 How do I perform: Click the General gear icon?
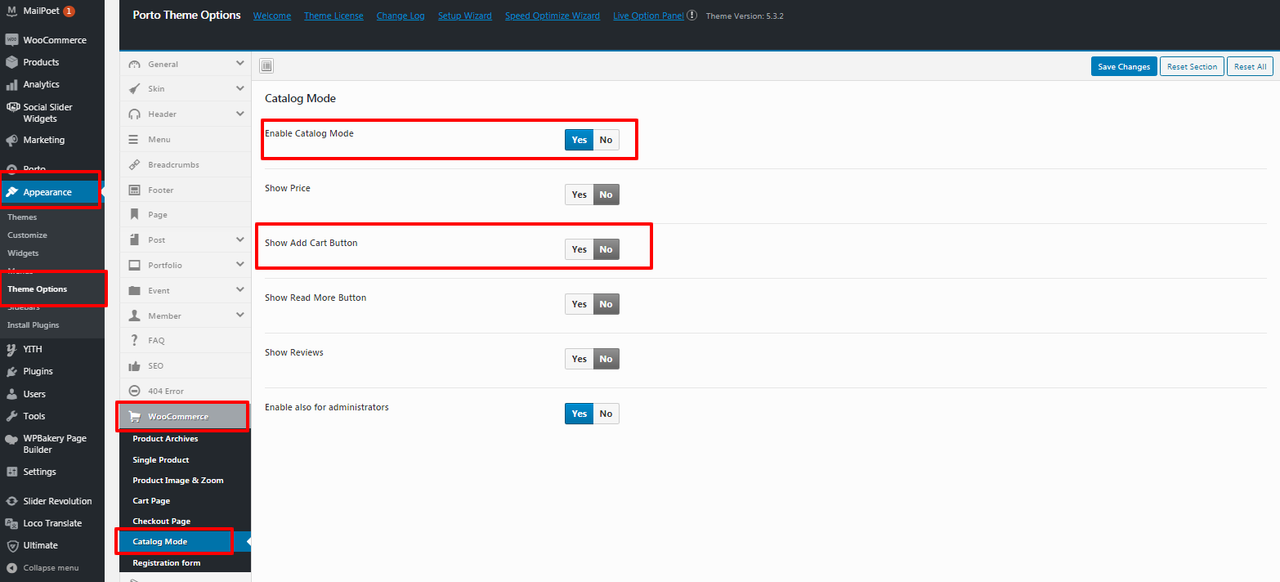click(134, 64)
